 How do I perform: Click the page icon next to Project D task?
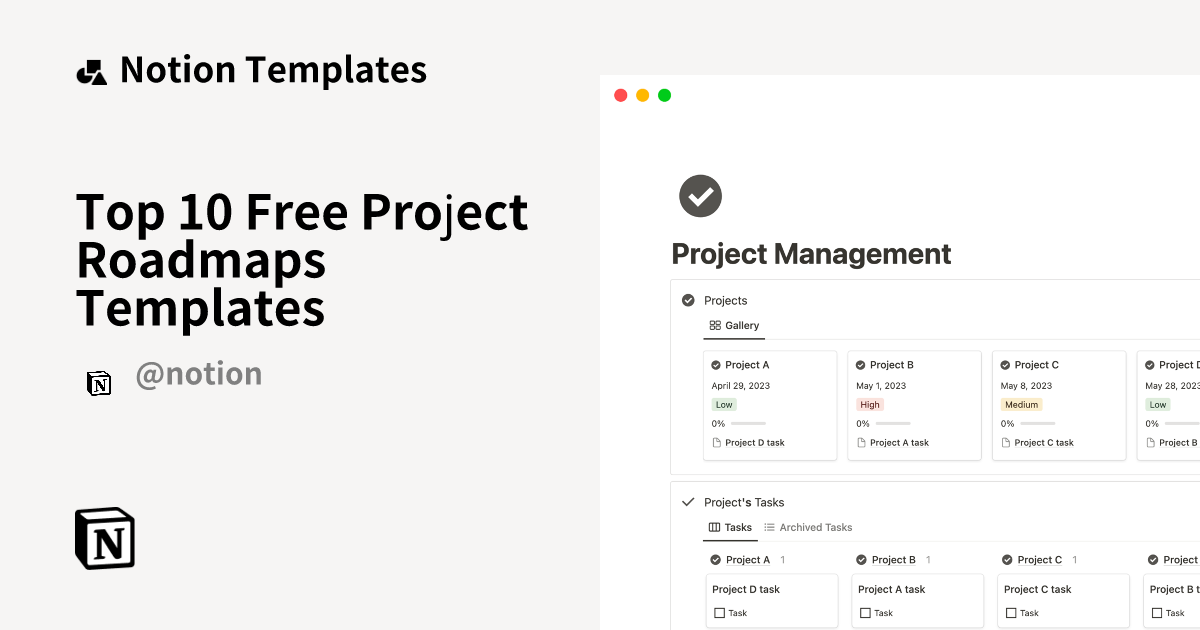[716, 442]
